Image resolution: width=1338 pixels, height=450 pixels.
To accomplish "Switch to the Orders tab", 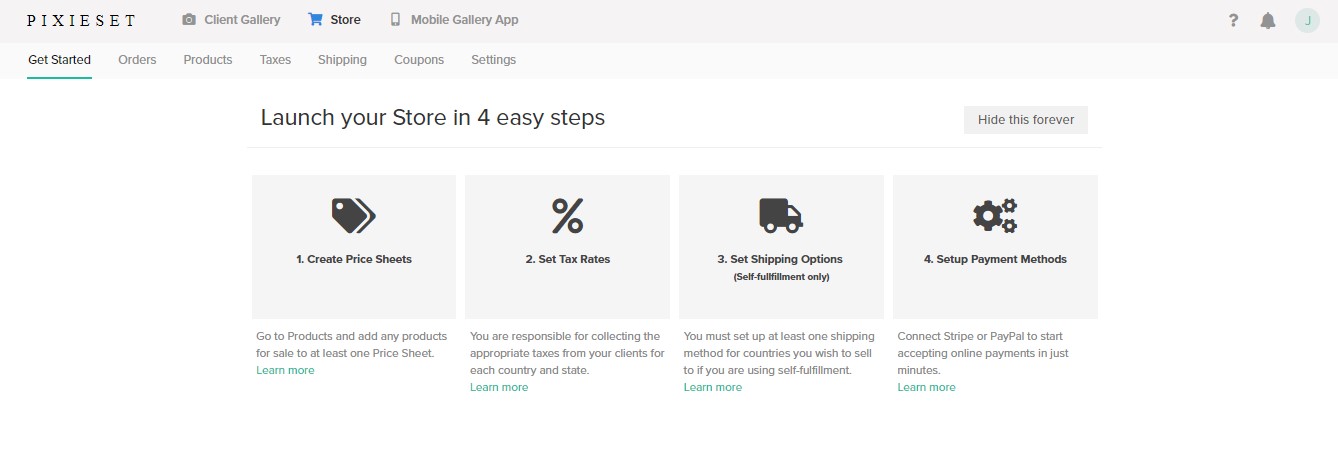I will 137,60.
